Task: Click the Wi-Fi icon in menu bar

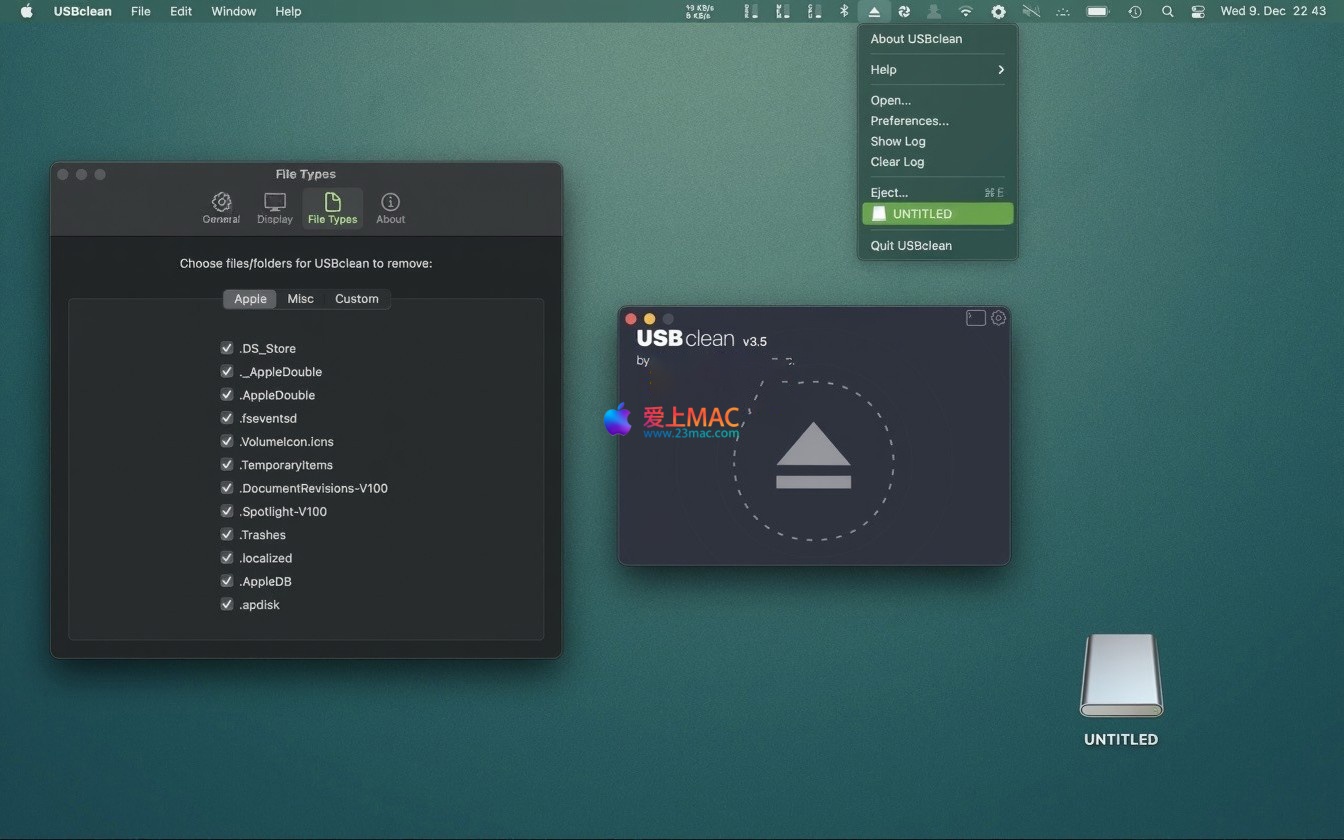Action: (x=965, y=12)
